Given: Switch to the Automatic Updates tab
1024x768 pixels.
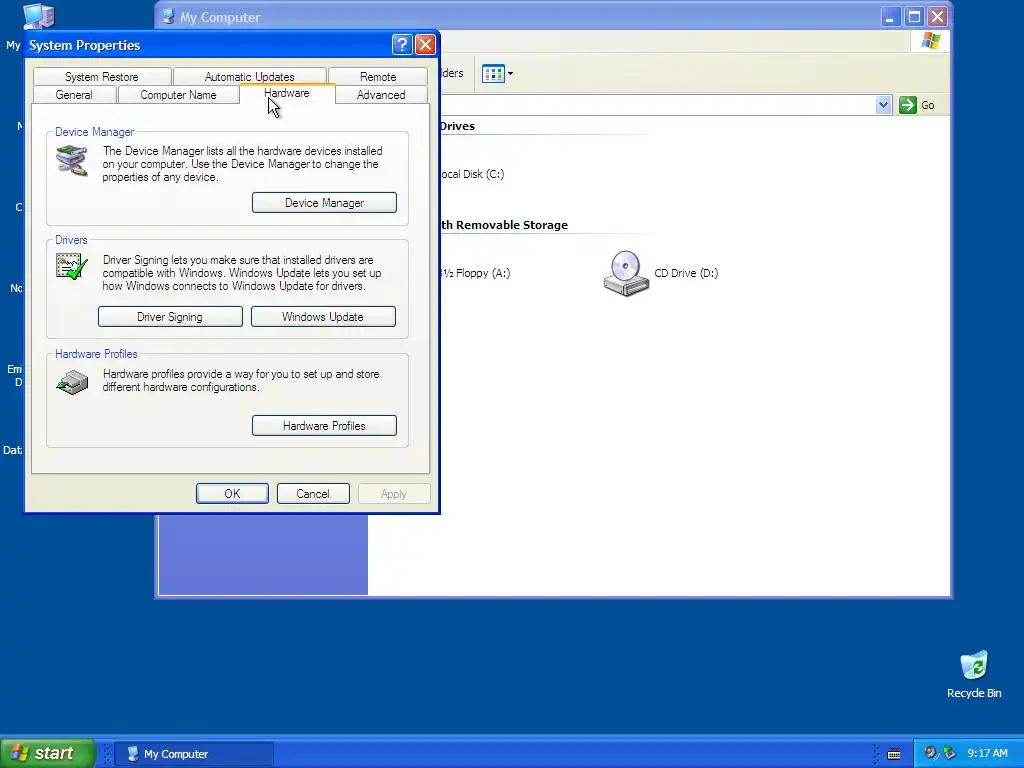Looking at the screenshot, I should click(249, 76).
